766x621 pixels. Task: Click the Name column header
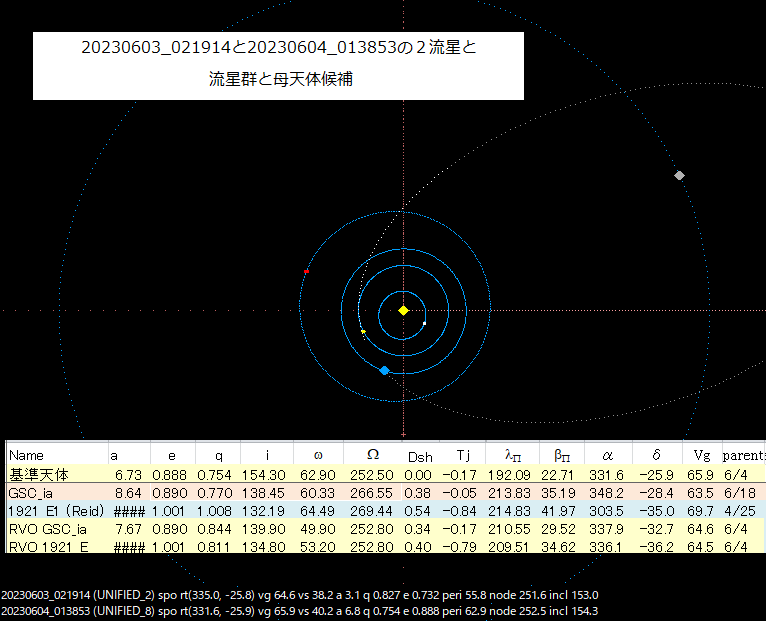pyautogui.click(x=27, y=455)
